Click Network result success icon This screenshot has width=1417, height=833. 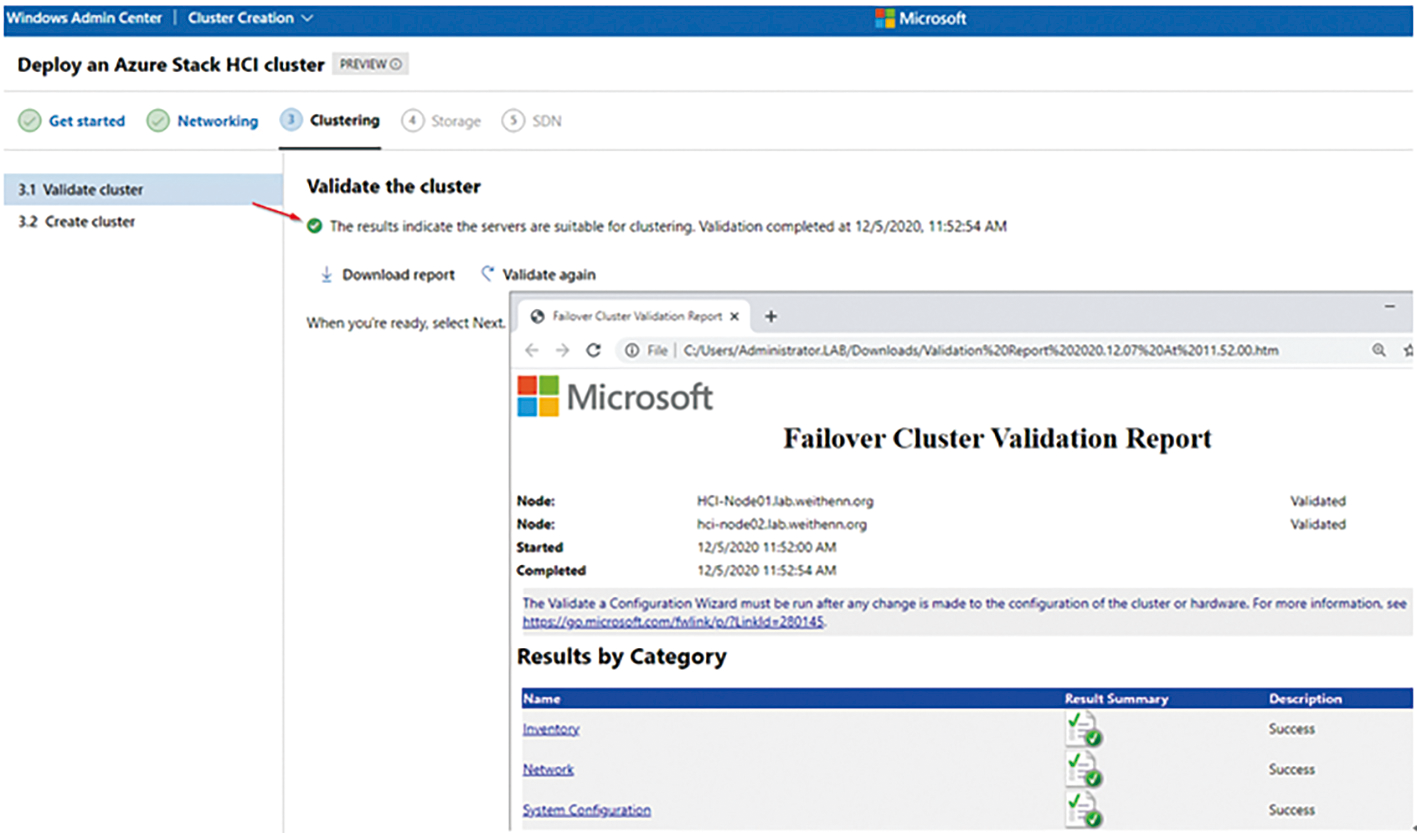point(1085,769)
